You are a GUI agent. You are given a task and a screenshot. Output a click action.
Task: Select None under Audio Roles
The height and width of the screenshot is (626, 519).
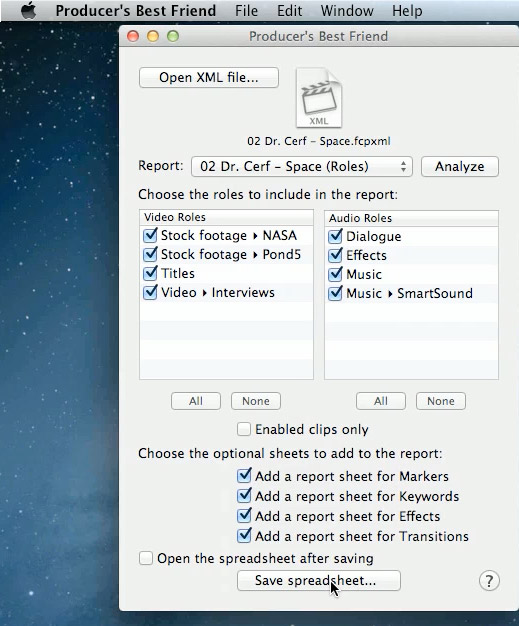click(441, 401)
